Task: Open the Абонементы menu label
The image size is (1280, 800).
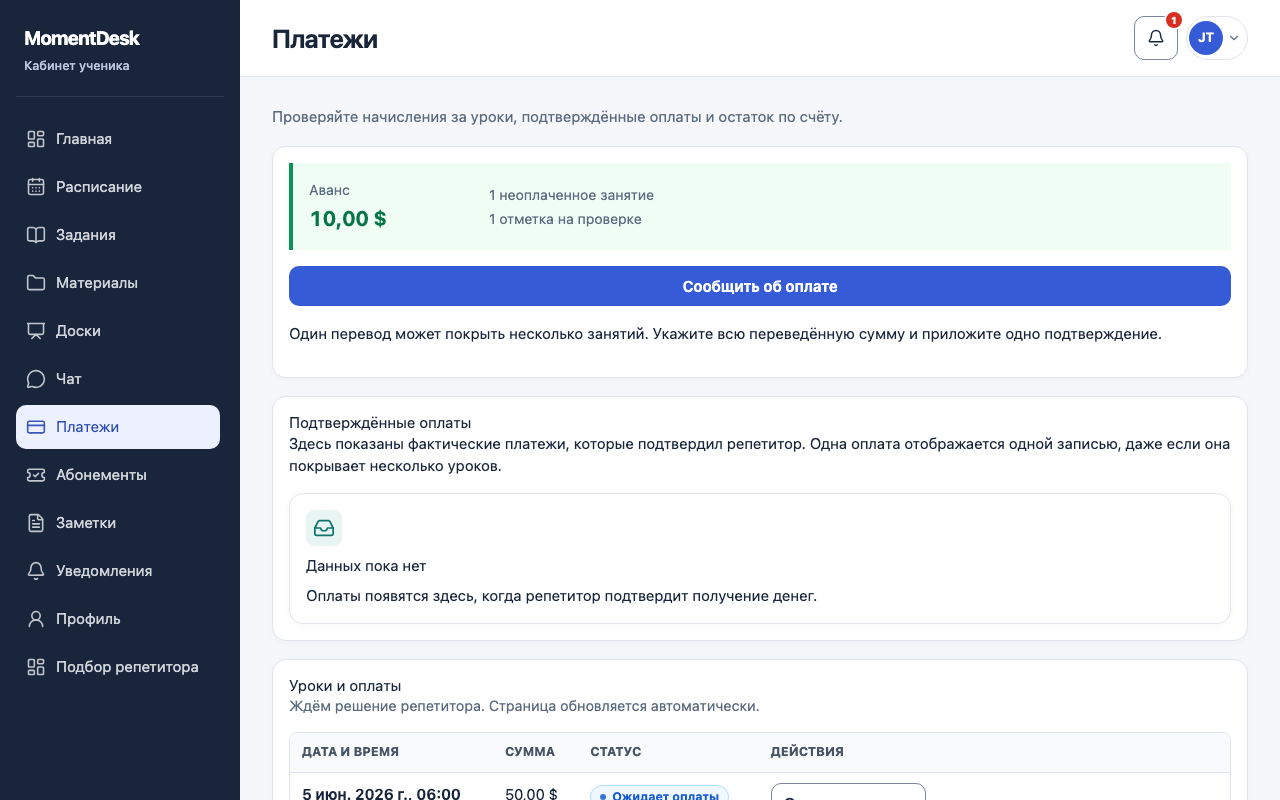Action: 101,475
